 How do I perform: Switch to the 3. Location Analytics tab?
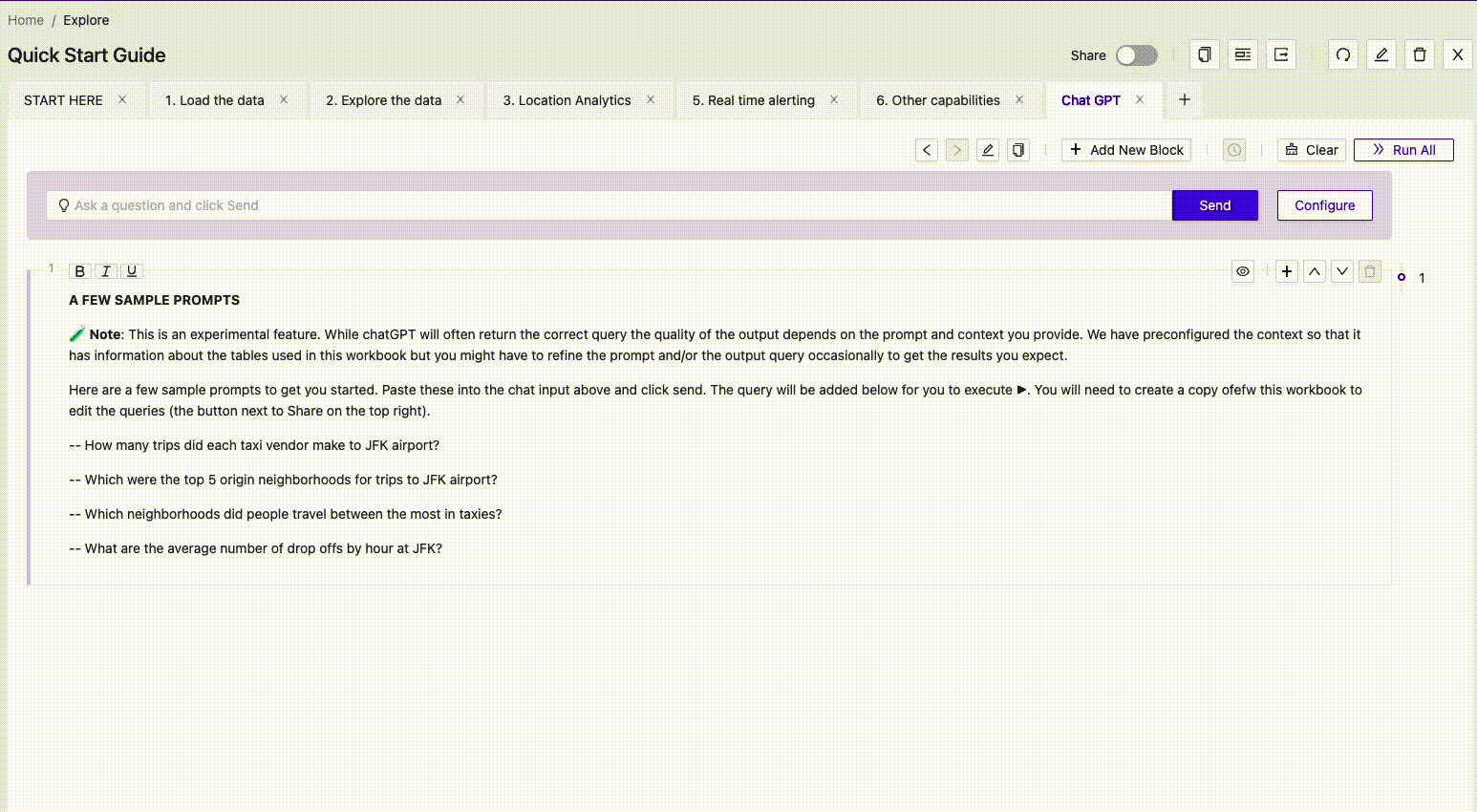tap(567, 100)
